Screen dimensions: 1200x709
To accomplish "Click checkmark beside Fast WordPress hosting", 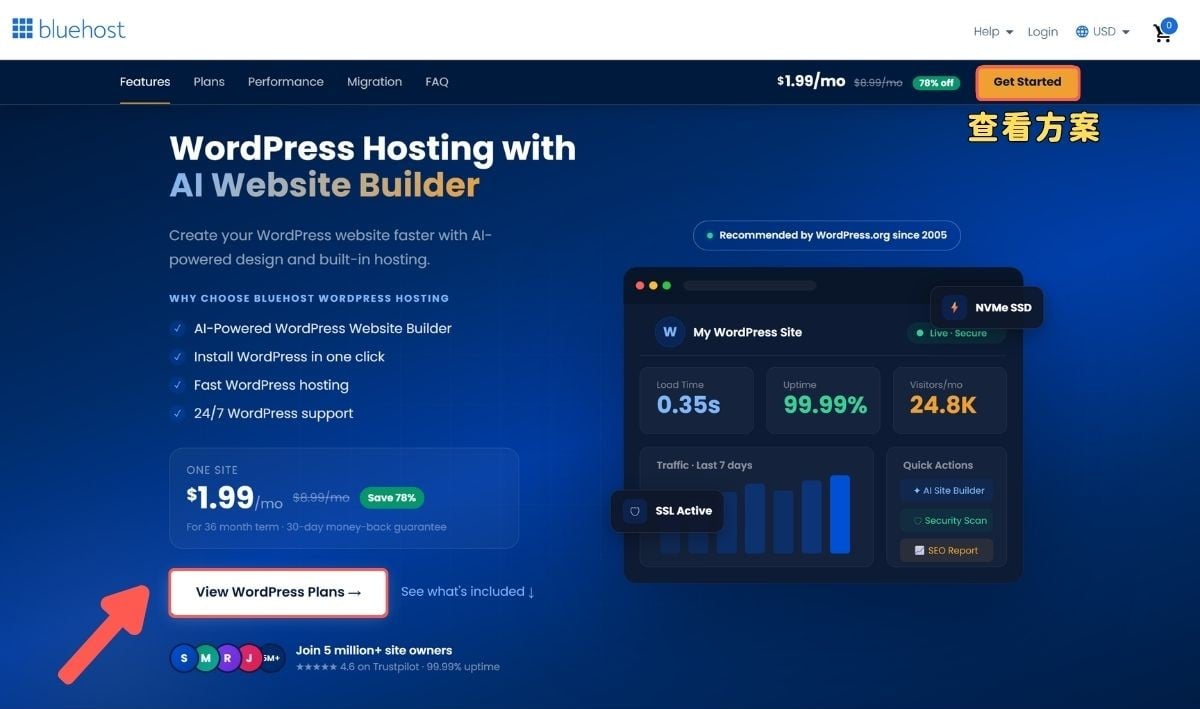I will 177,385.
